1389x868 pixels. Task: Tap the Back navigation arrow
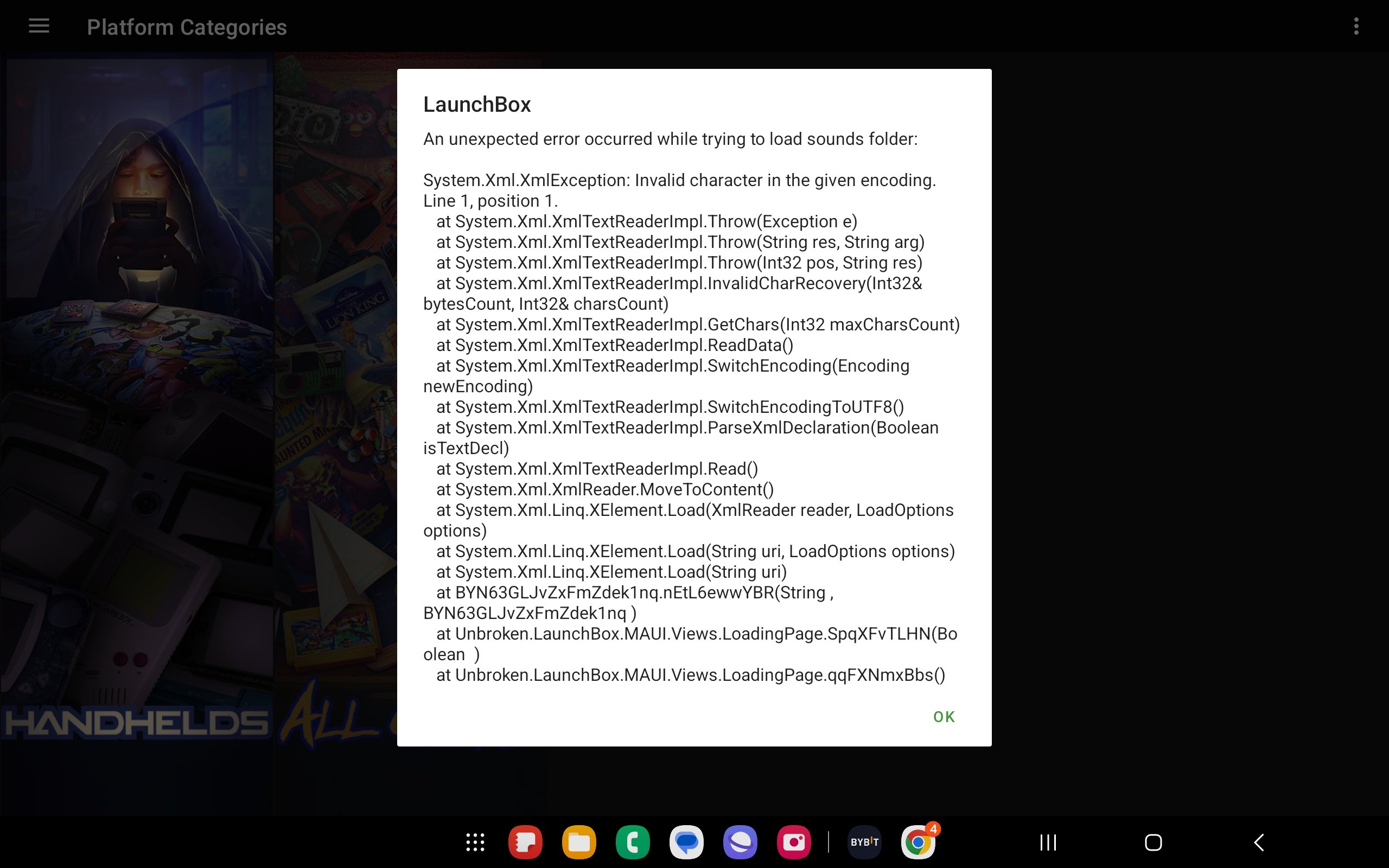tap(1259, 842)
